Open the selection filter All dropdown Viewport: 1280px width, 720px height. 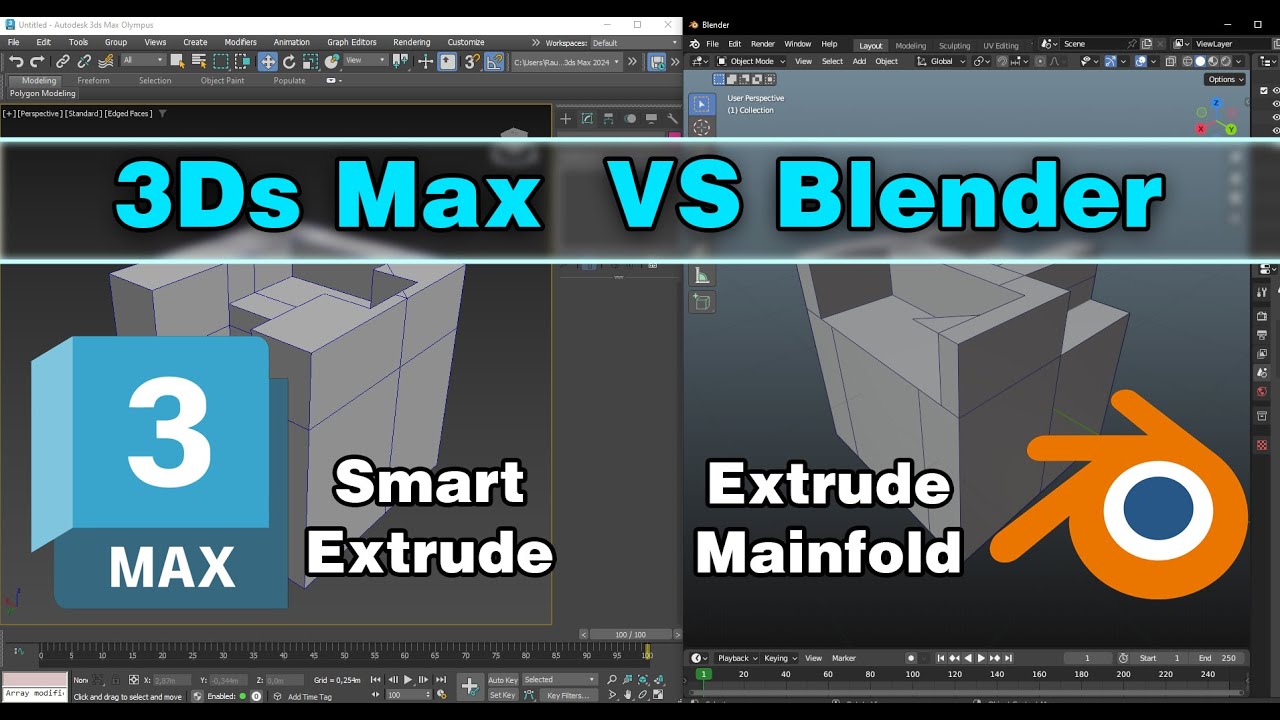click(143, 60)
